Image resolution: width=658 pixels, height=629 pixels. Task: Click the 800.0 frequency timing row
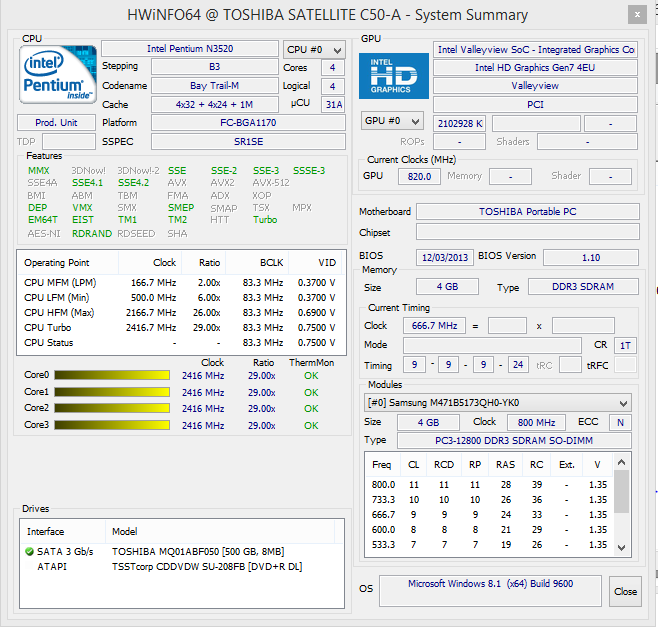(489, 485)
